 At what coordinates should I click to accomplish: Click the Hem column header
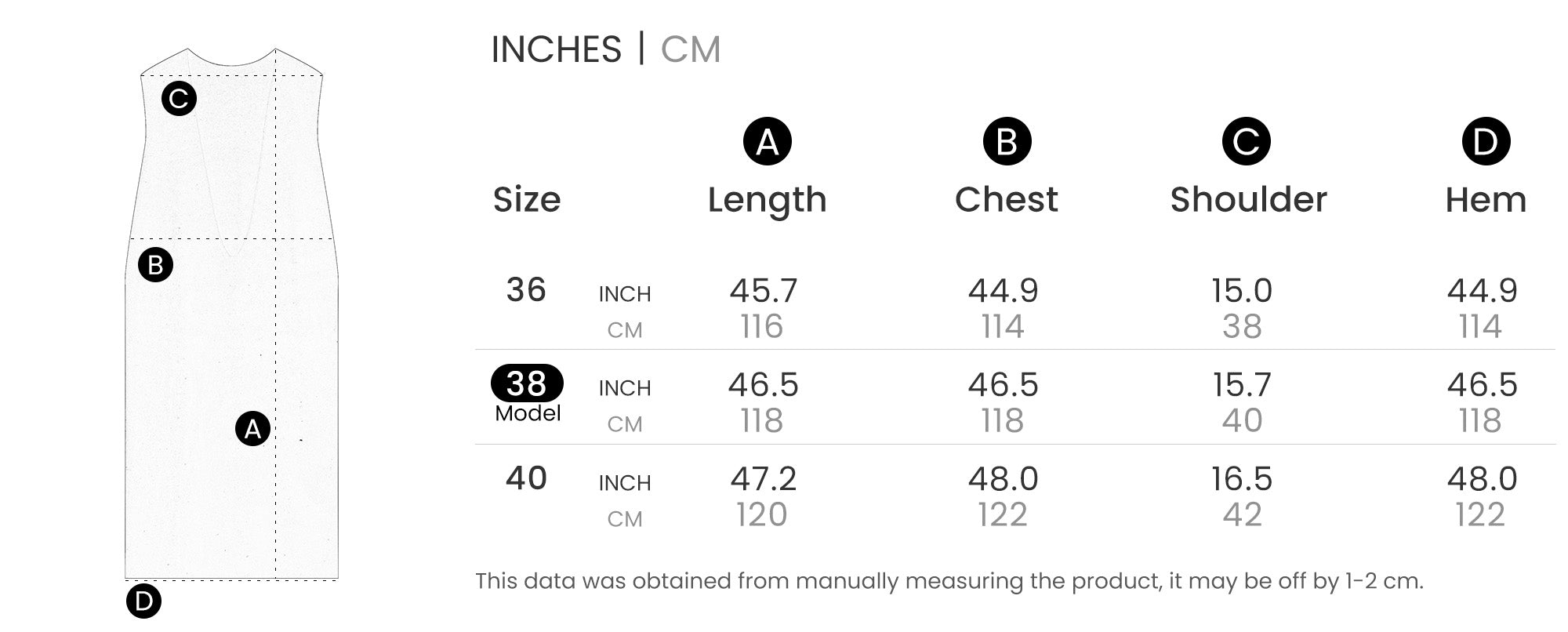pos(1486,200)
